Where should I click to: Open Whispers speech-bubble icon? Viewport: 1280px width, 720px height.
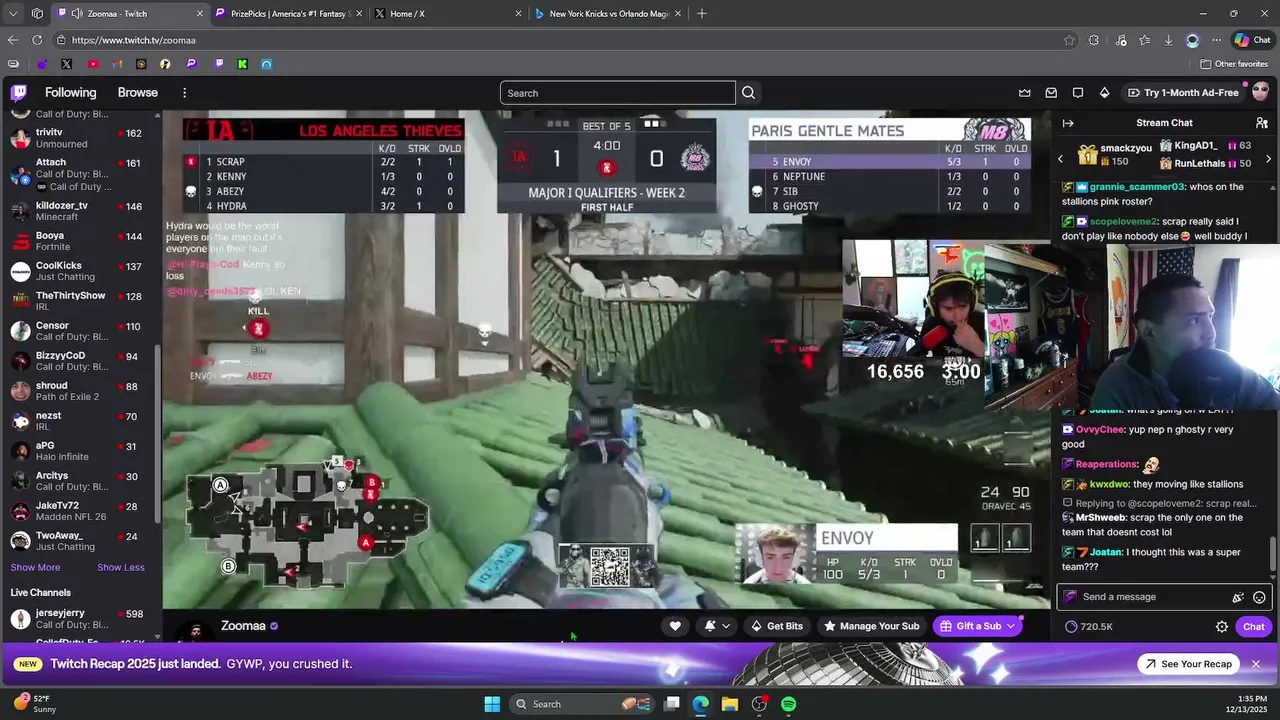(1078, 93)
